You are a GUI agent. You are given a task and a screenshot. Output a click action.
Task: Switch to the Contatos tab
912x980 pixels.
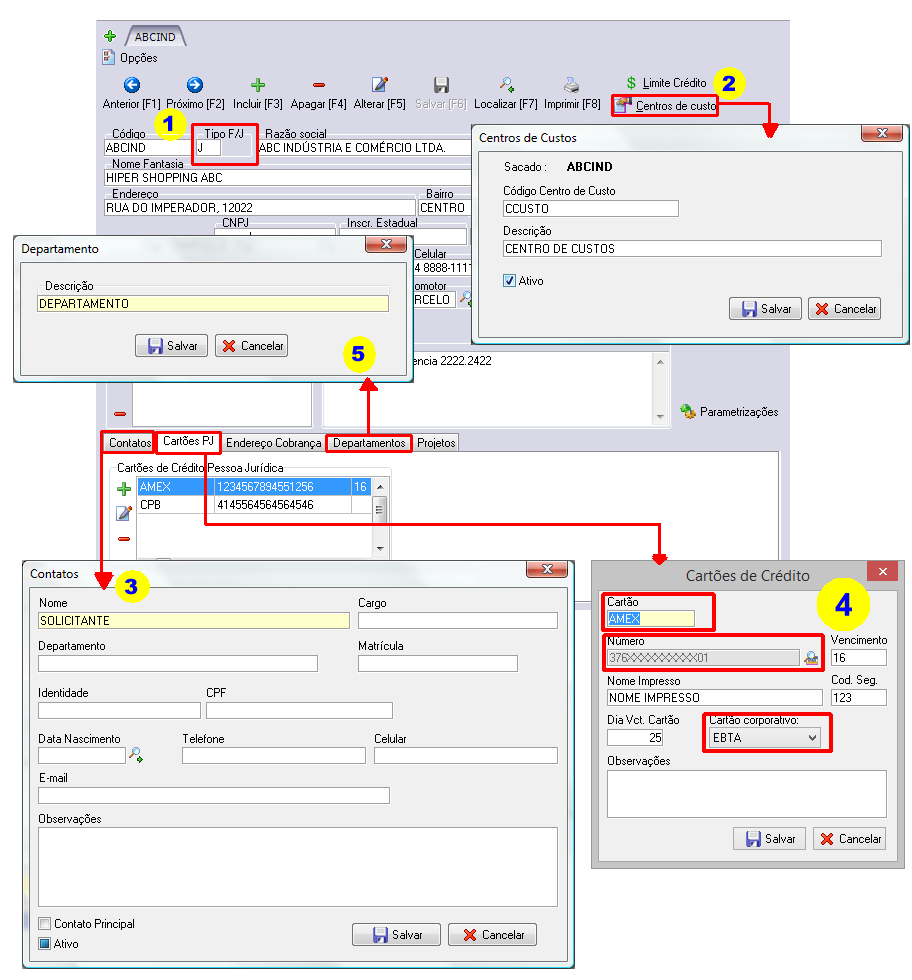click(129, 442)
